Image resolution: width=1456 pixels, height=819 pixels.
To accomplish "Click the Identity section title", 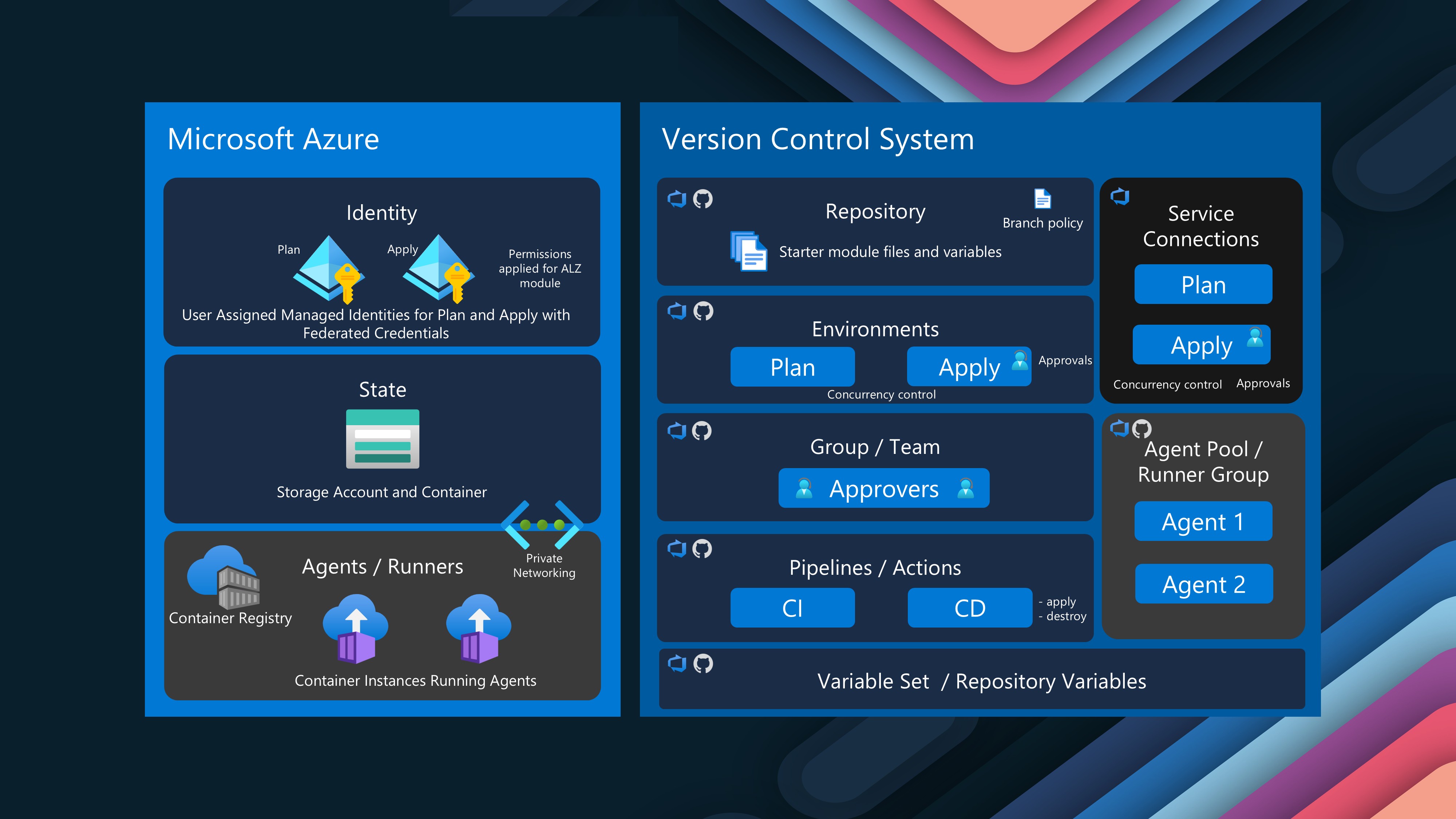I will coord(382,213).
